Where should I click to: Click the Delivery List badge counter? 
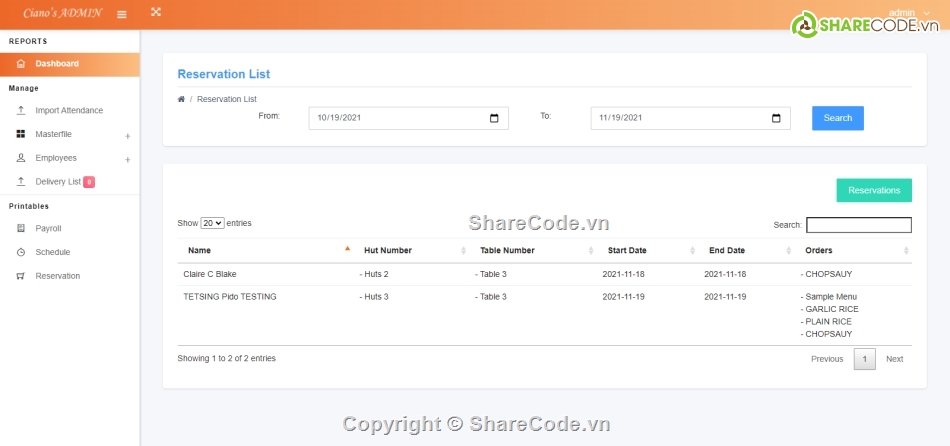(89, 182)
